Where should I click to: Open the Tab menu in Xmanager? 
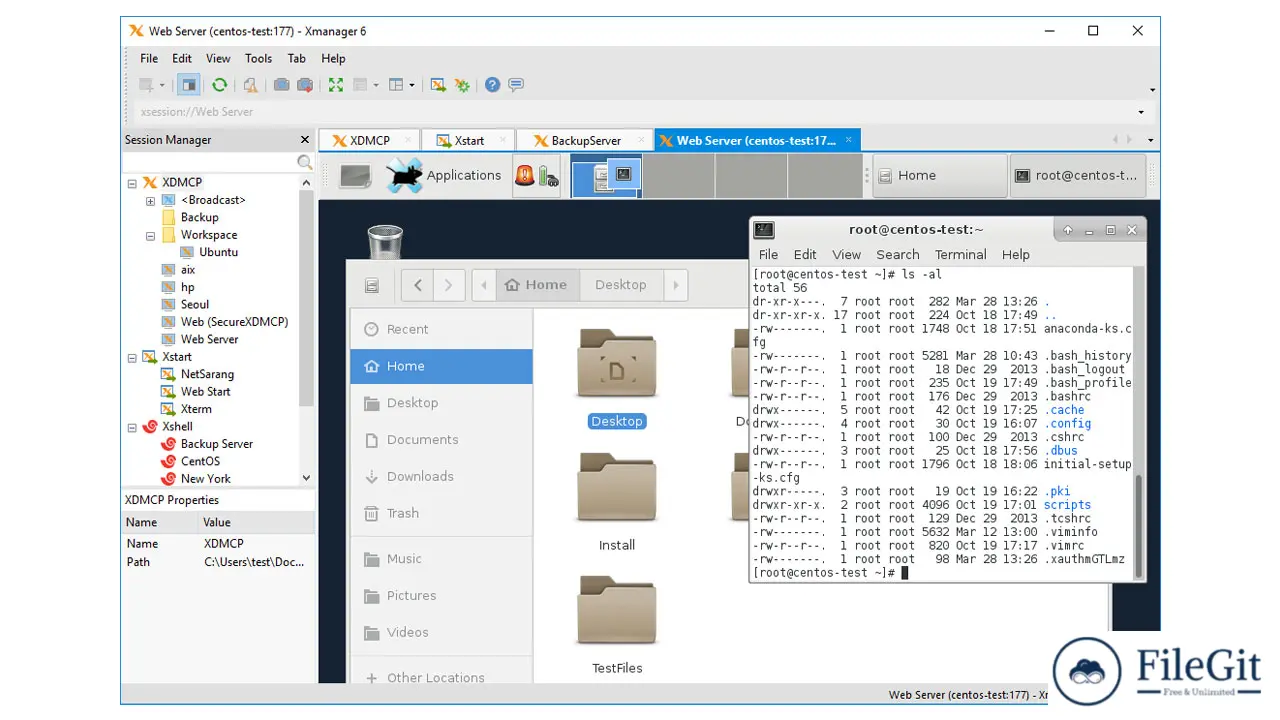point(296,58)
